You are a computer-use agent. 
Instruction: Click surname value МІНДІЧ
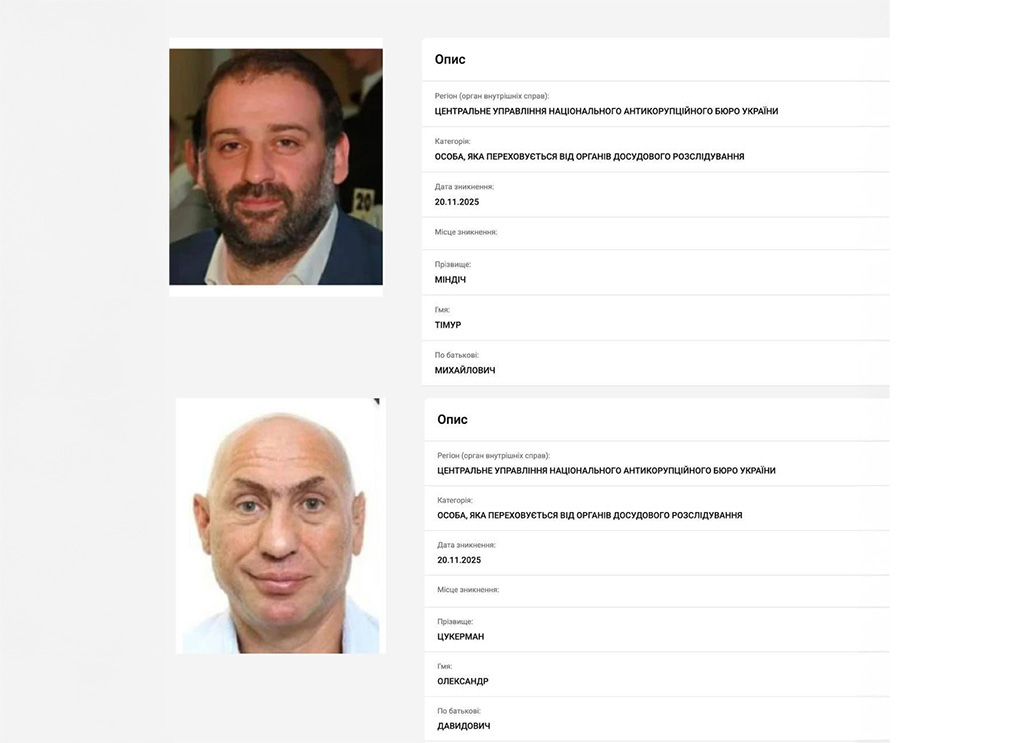(x=451, y=279)
